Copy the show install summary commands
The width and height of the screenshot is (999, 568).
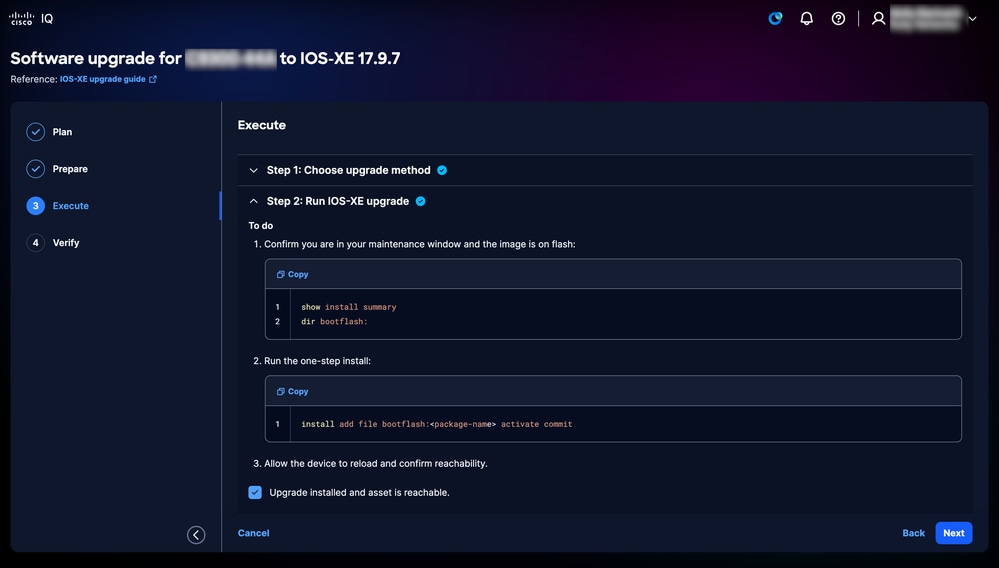(x=292, y=274)
